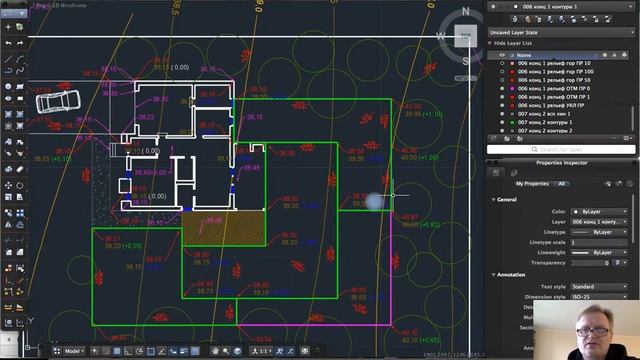Open the Model layout dropdown

point(74,351)
